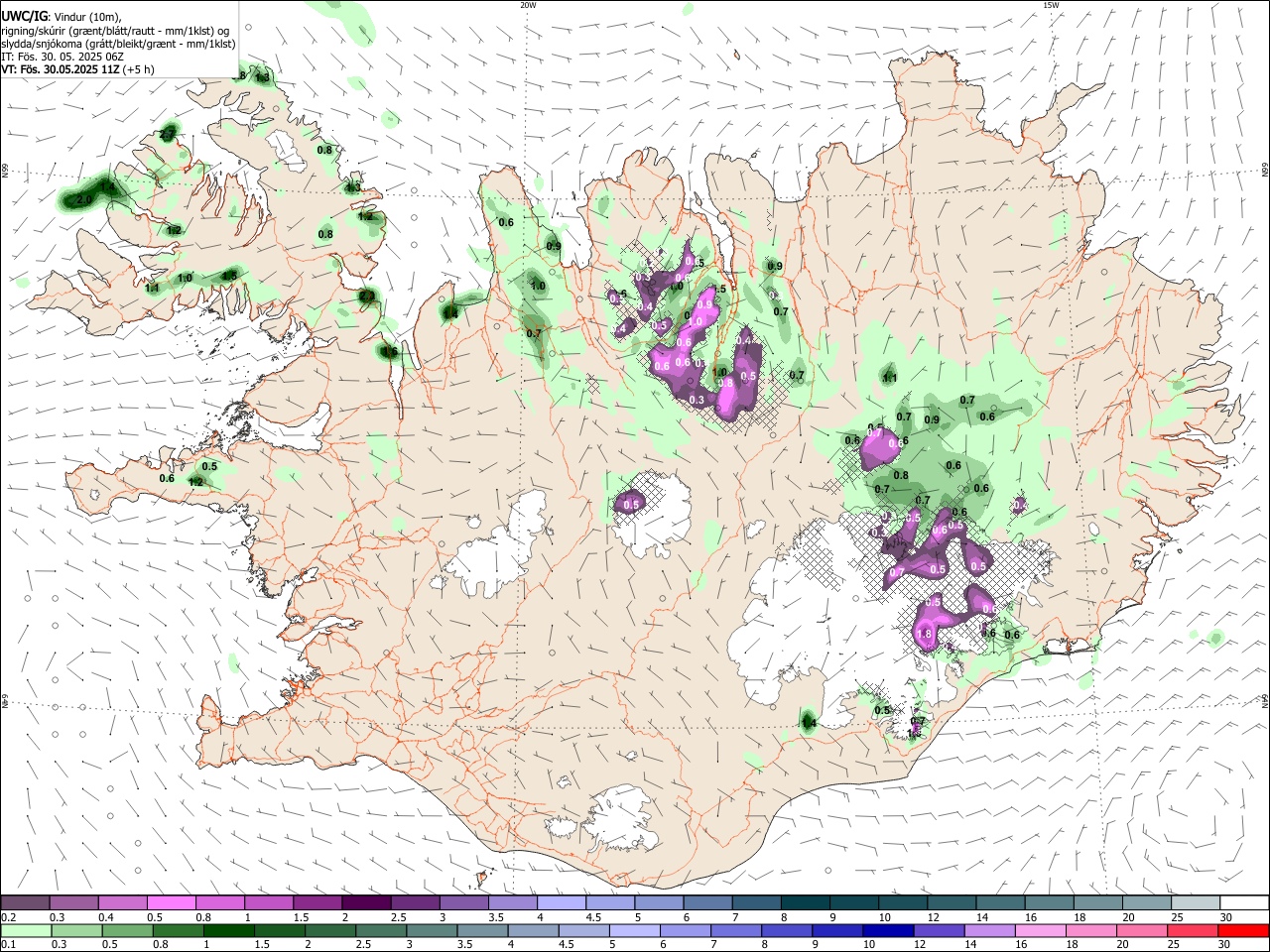Click the 2.3 rainfall value on the map
Image resolution: width=1270 pixels, height=952 pixels.
tap(366, 296)
